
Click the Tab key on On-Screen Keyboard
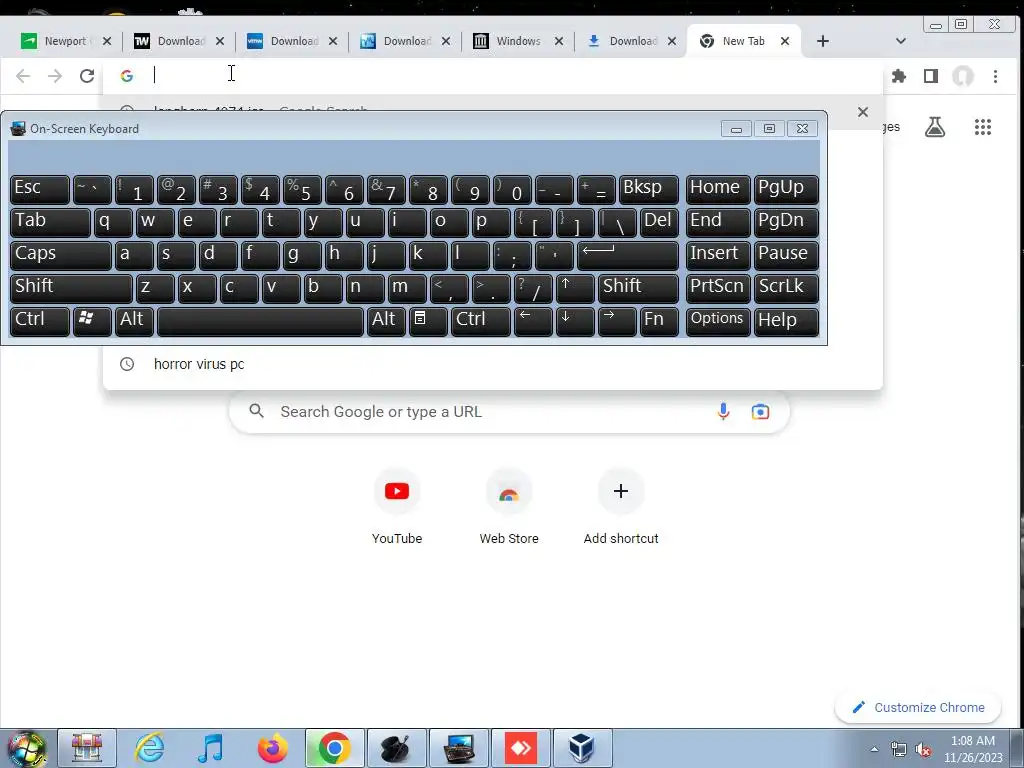[x=50, y=222]
